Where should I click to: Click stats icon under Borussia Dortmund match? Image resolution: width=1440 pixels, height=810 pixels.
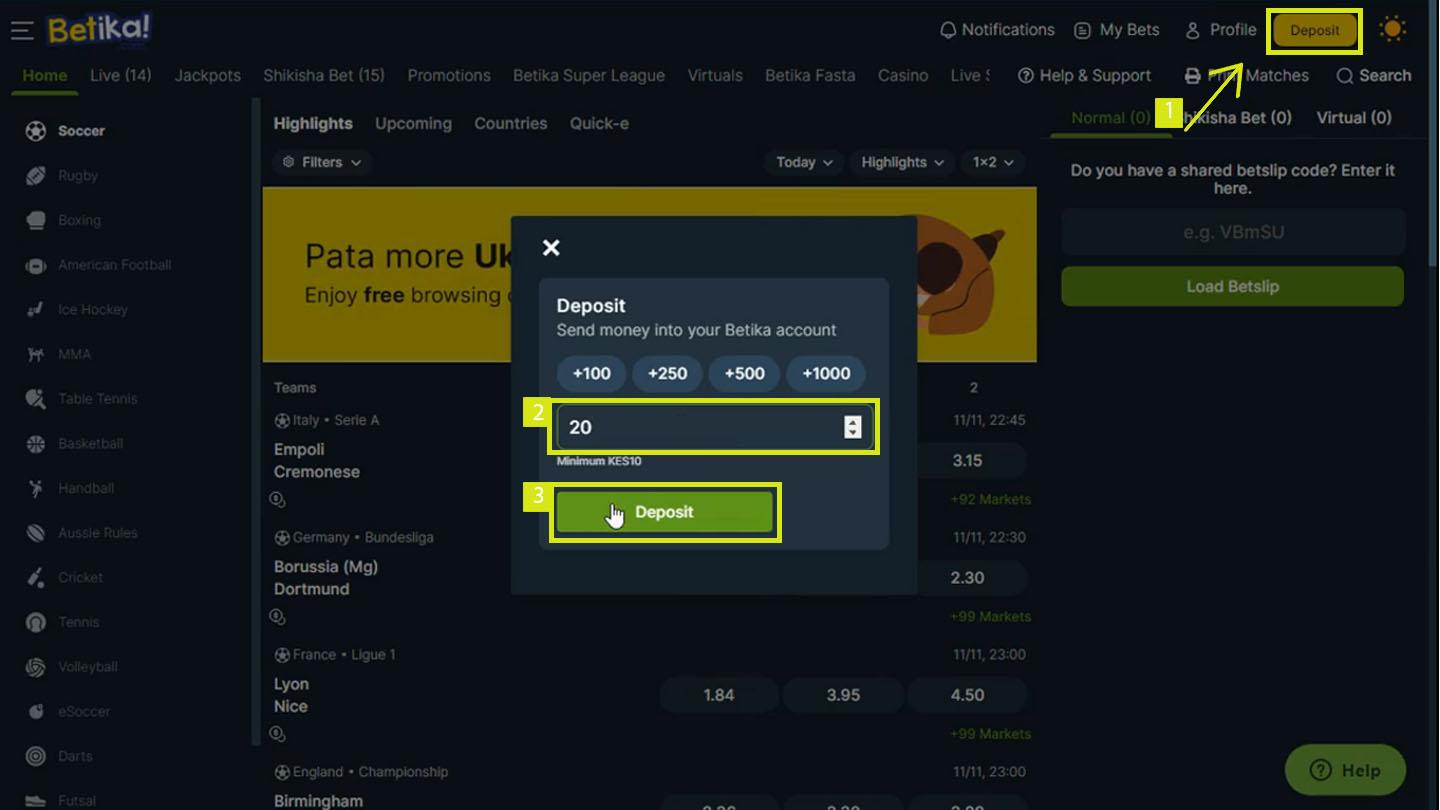coord(278,617)
